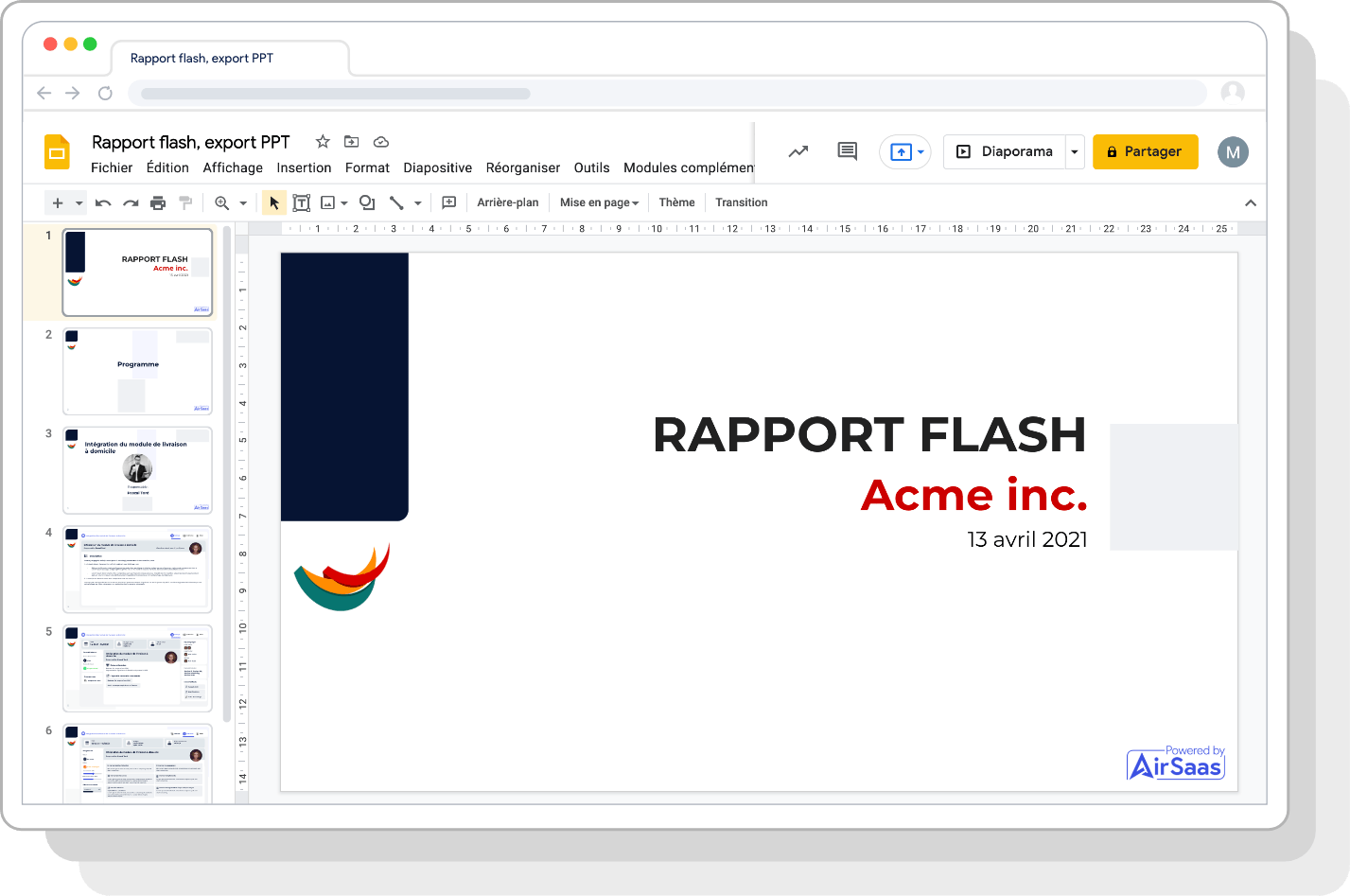Check the cloud save status icon
Screen dimensions: 1350x896
tap(381, 142)
